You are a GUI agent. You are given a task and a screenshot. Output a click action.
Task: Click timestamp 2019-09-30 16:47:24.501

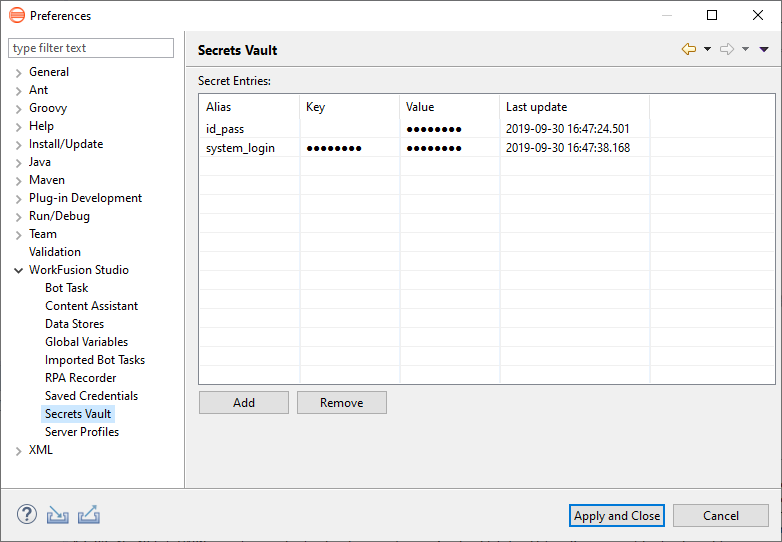[568, 129]
